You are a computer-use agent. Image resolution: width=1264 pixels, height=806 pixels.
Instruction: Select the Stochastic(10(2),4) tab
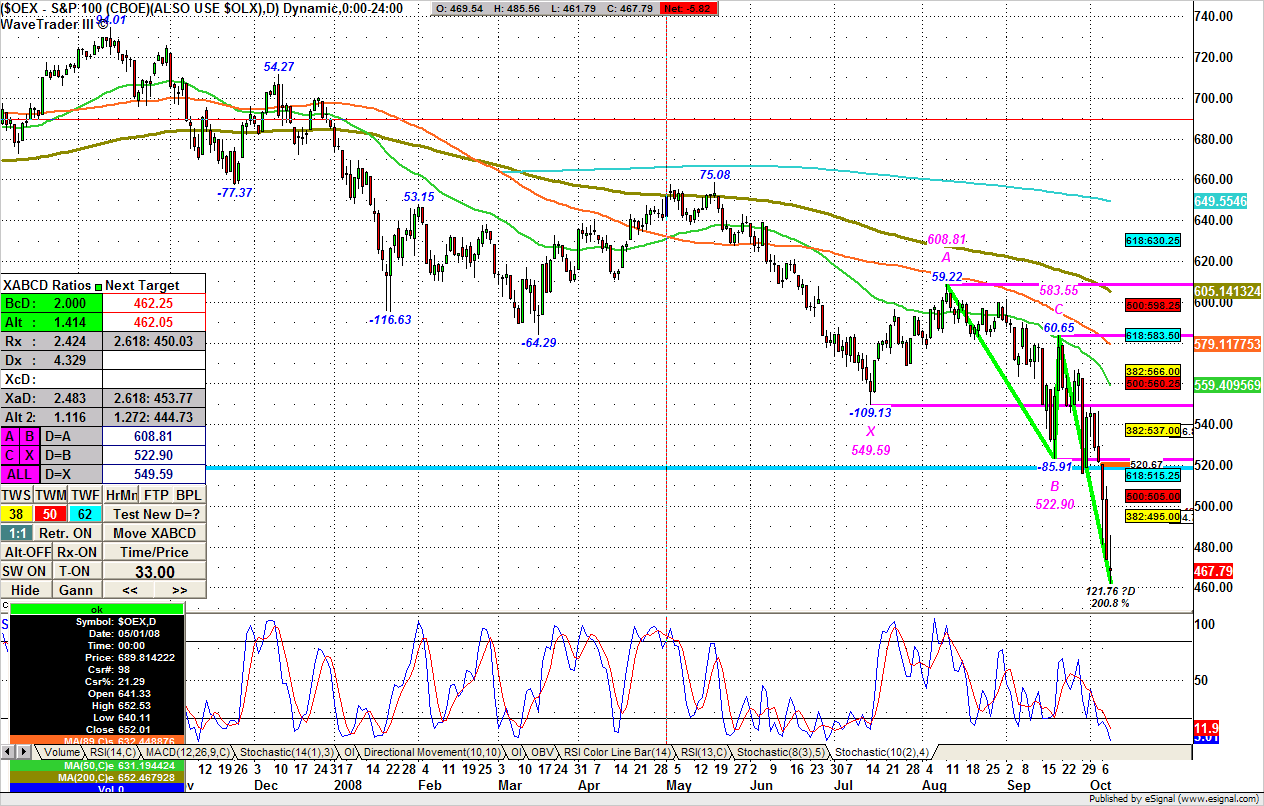coord(881,752)
